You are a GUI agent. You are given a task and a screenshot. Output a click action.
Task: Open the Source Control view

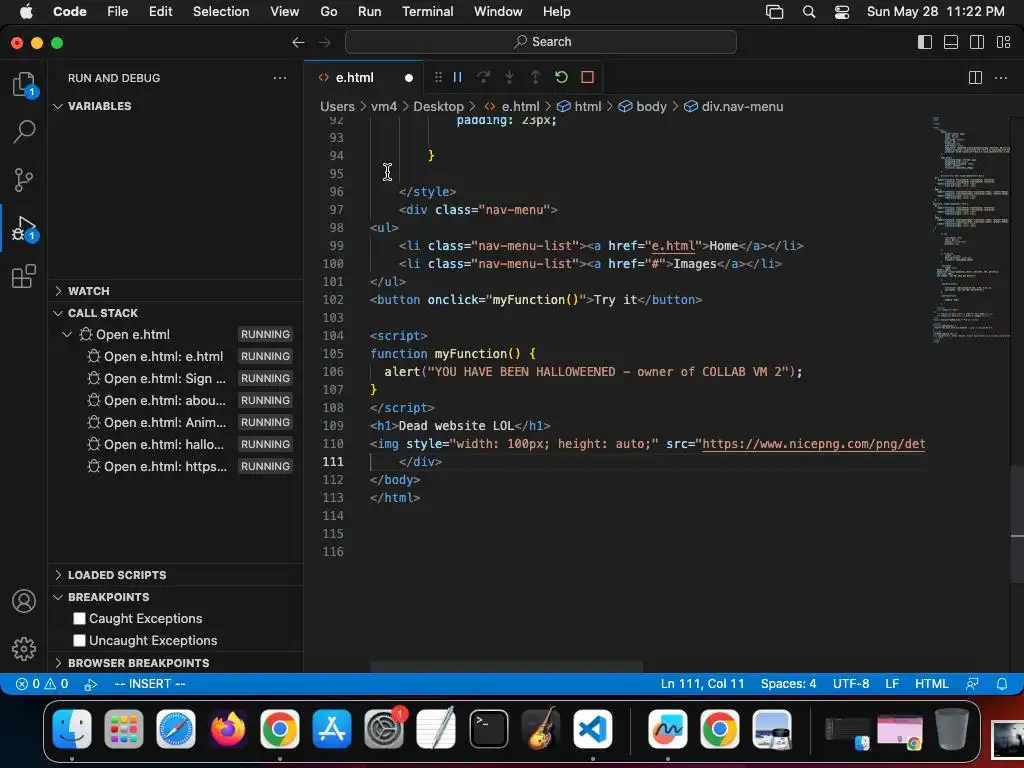click(x=24, y=180)
